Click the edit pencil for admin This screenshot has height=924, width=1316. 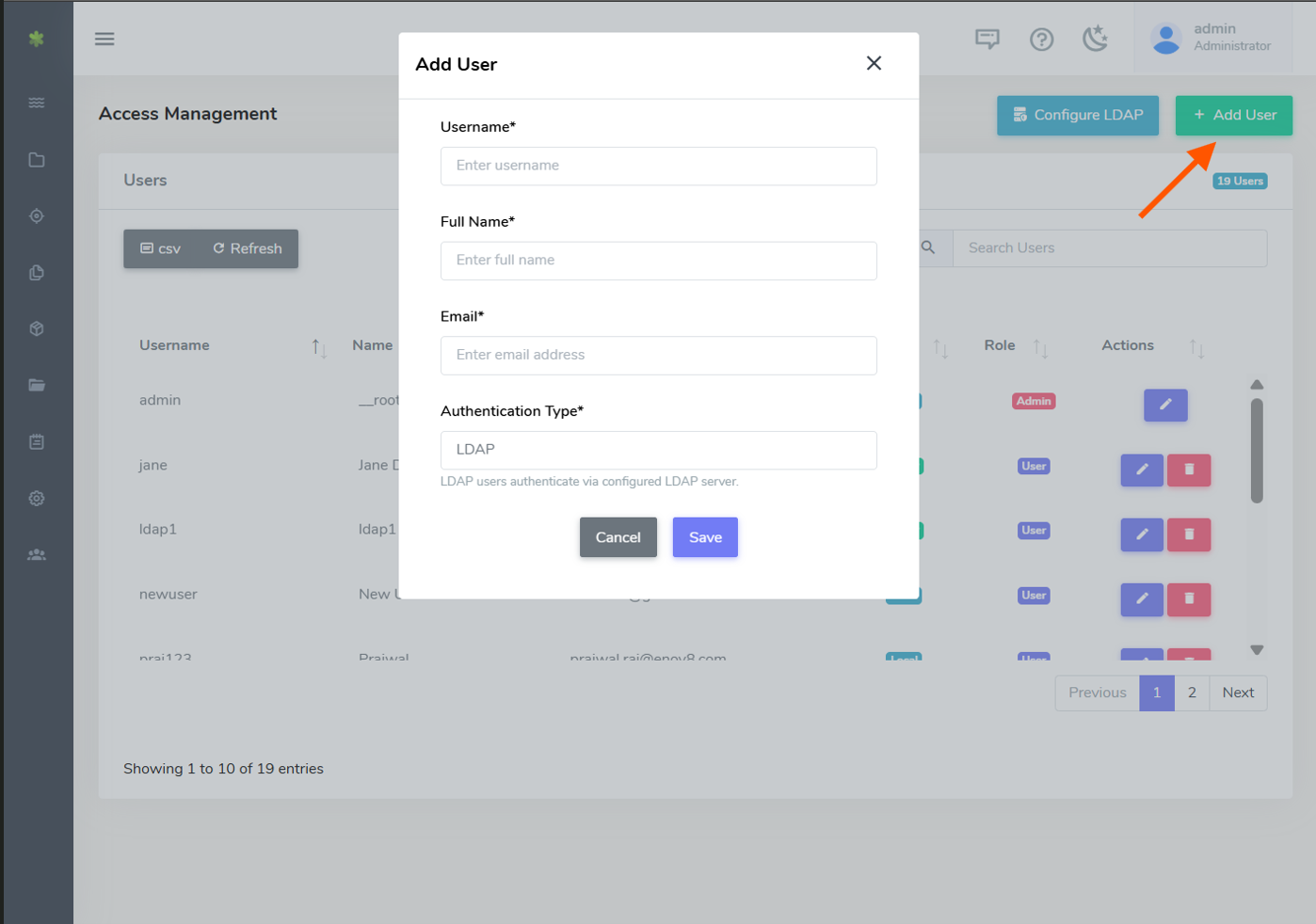click(1164, 405)
